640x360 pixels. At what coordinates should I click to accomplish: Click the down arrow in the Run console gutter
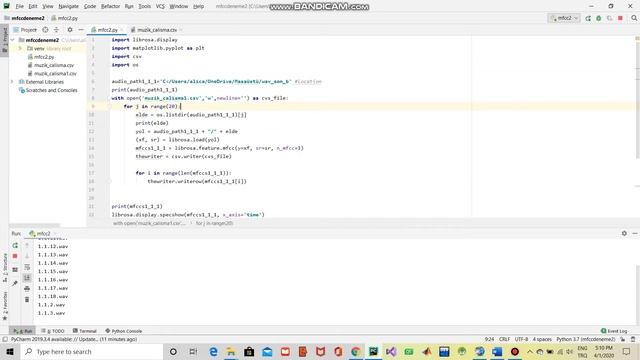27,256
